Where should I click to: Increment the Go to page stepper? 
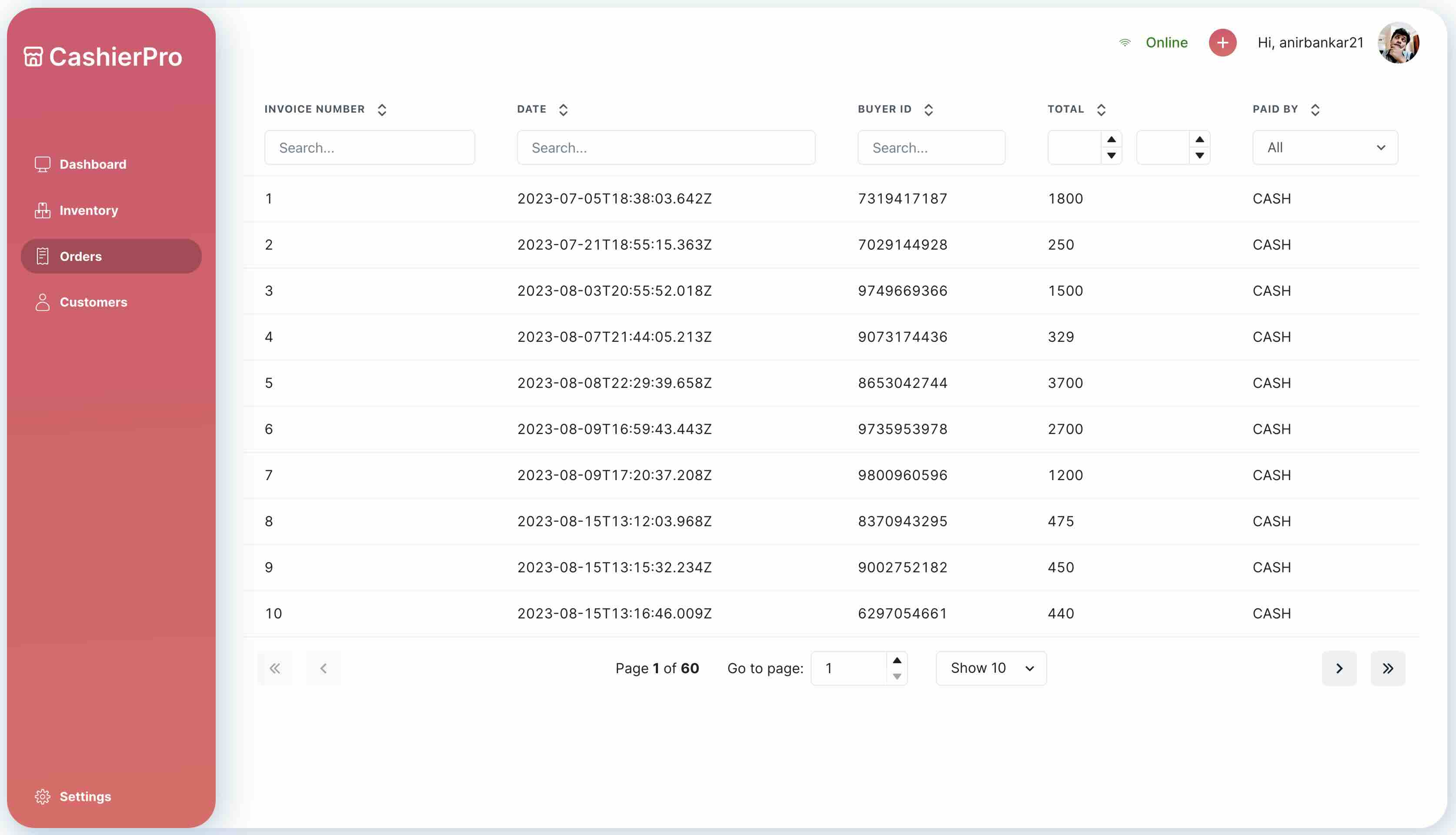(x=897, y=660)
